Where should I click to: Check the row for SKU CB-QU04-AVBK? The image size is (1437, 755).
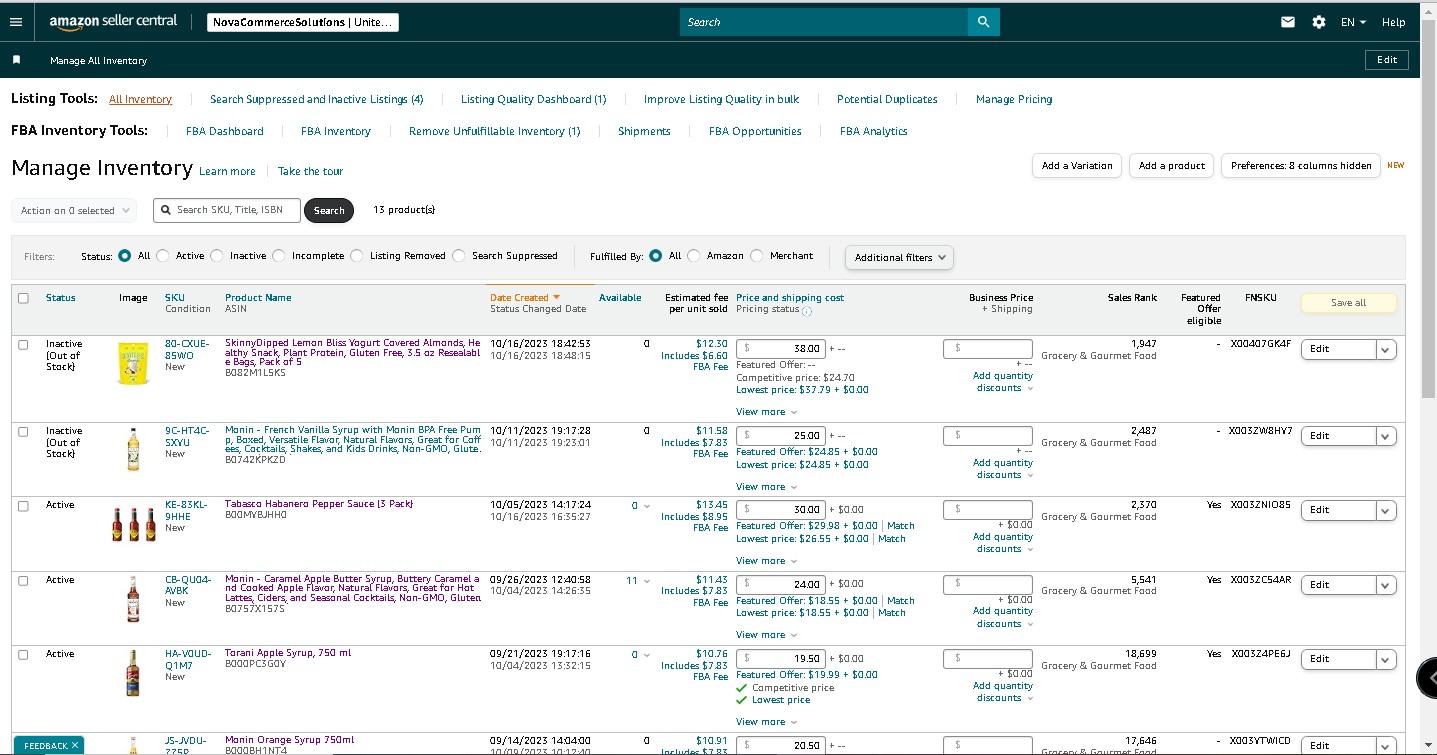[x=23, y=580]
